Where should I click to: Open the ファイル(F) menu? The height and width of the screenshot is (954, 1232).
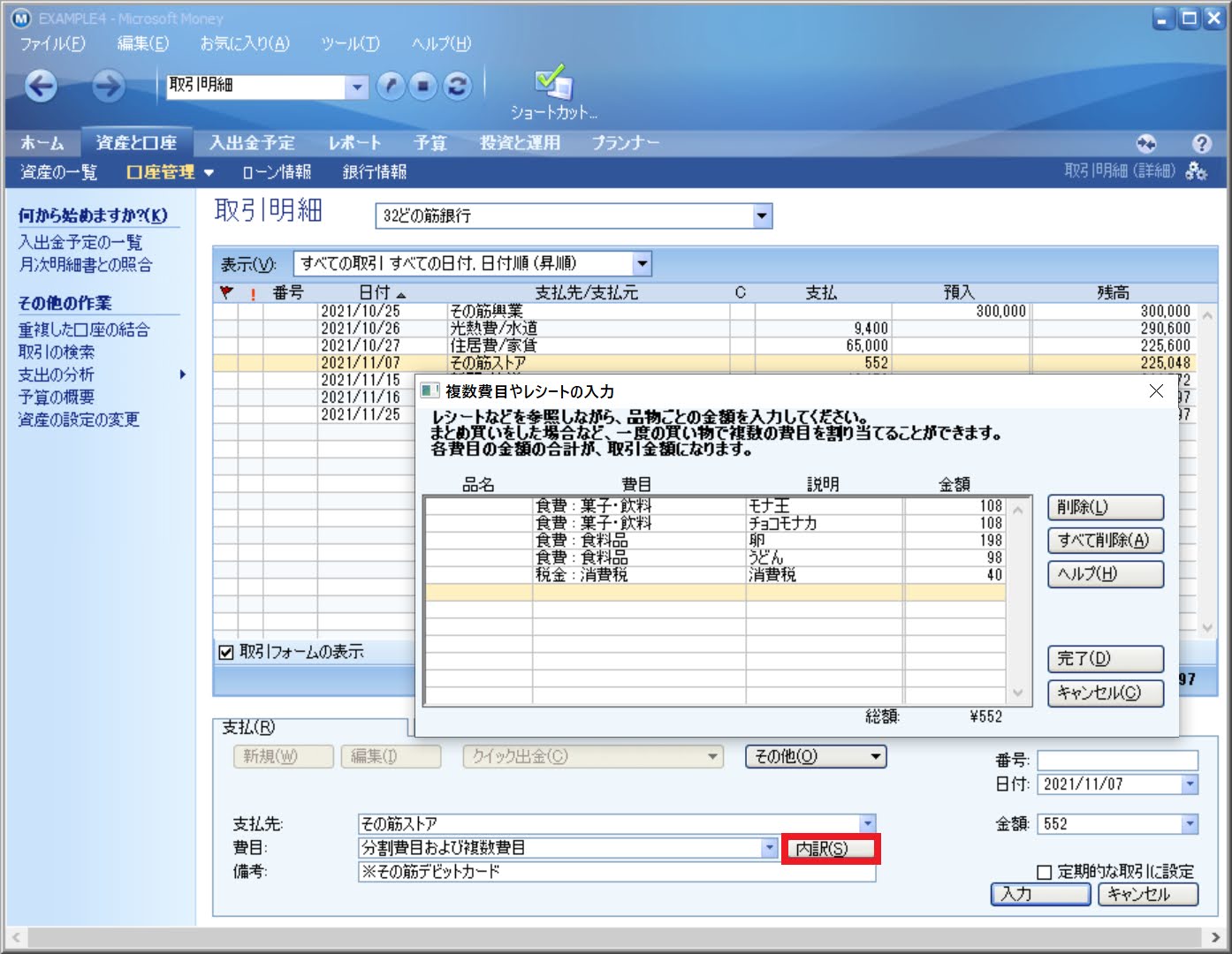click(52, 43)
